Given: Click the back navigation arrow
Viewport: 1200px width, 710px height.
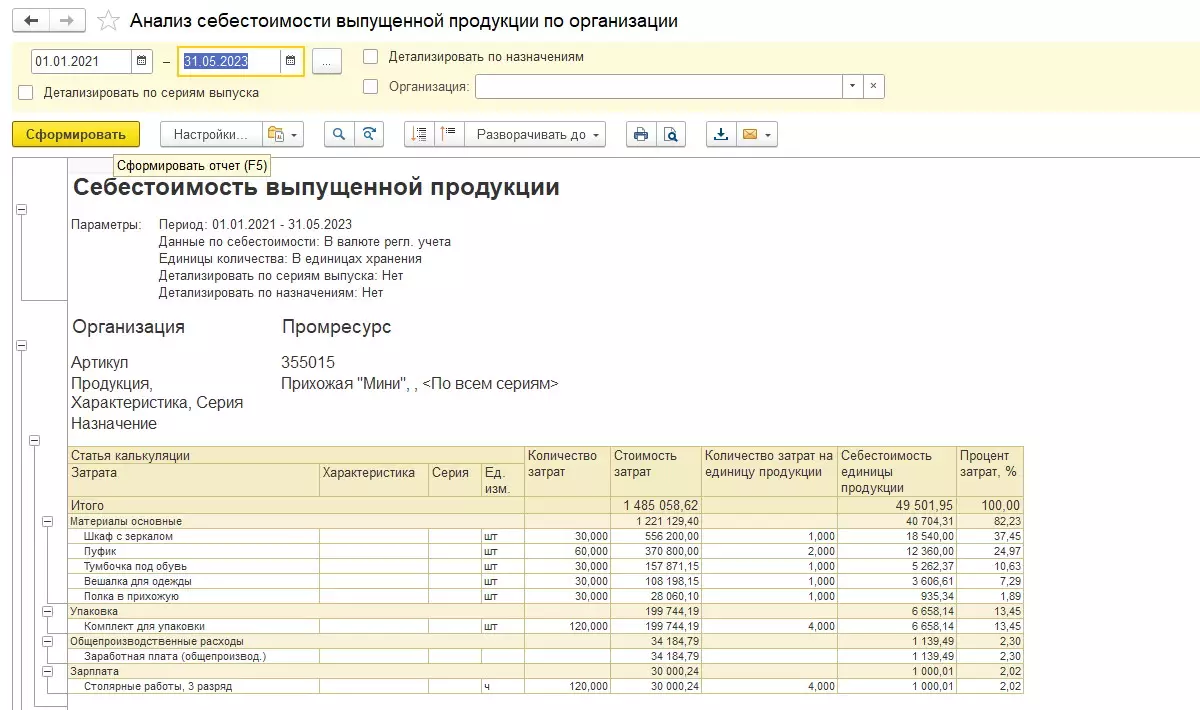Looking at the screenshot, I should pos(32,21).
